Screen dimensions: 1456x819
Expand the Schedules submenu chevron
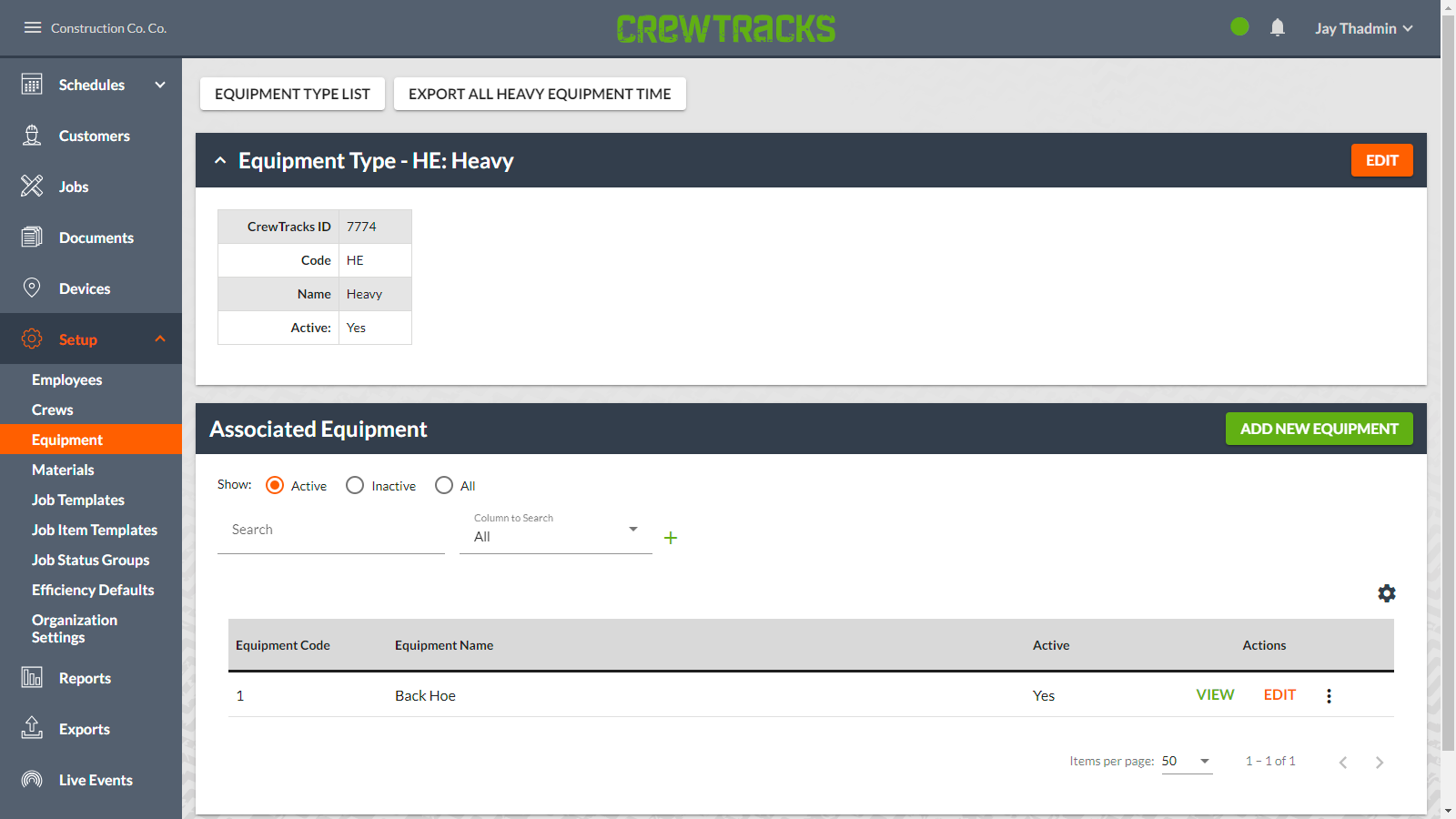pos(160,85)
